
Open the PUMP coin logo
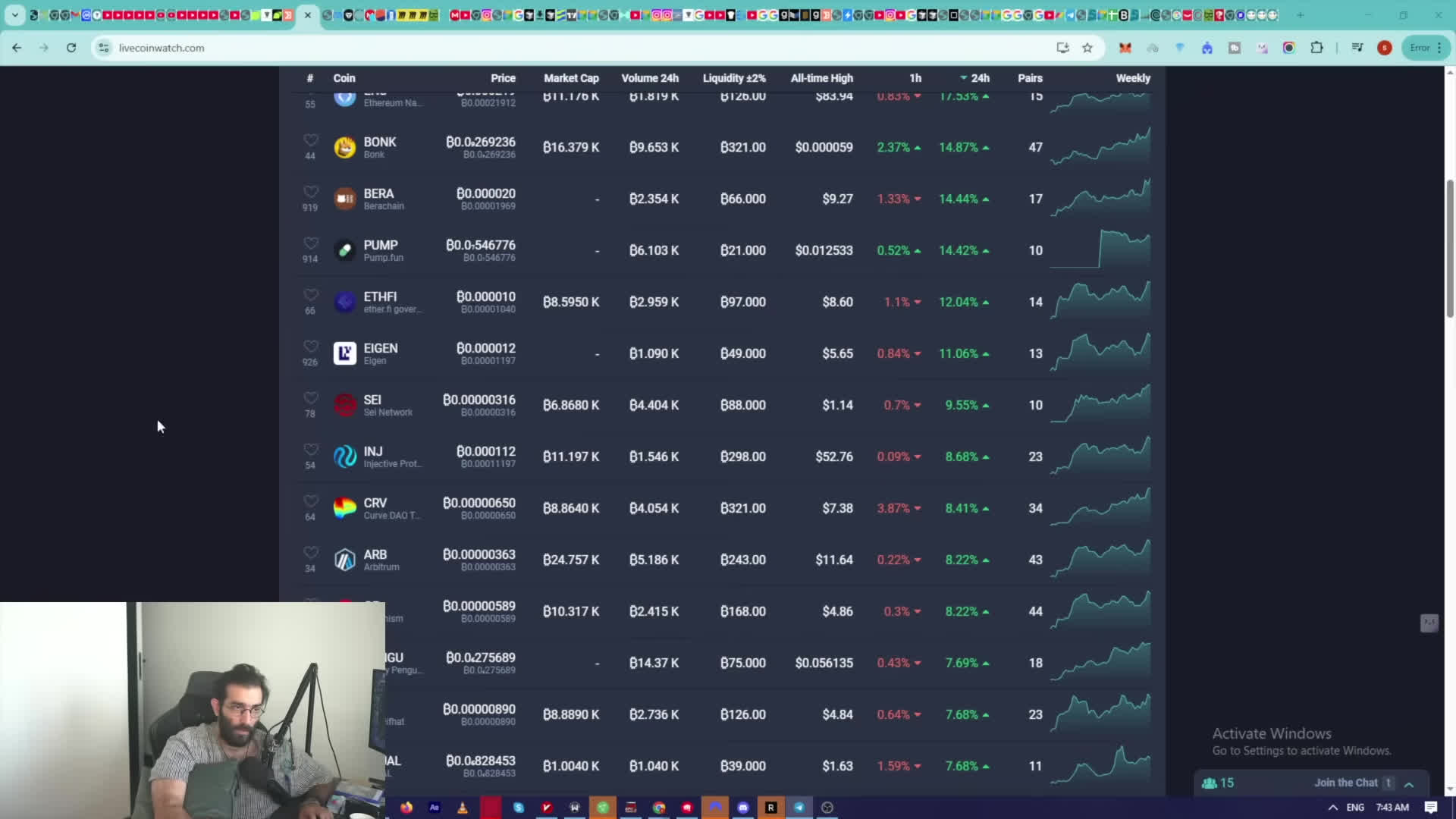345,250
